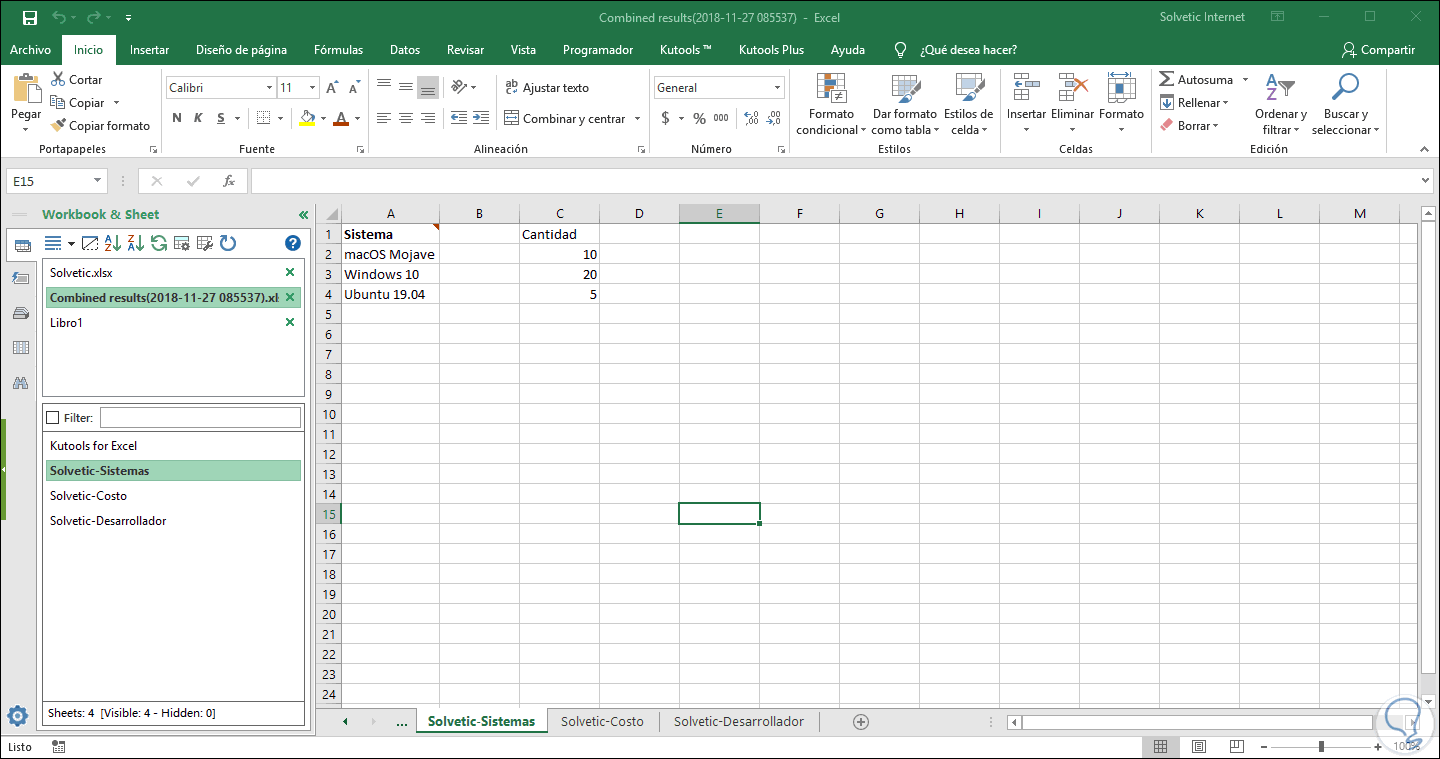Collapse the Workbook & Sheet pane

[303, 215]
